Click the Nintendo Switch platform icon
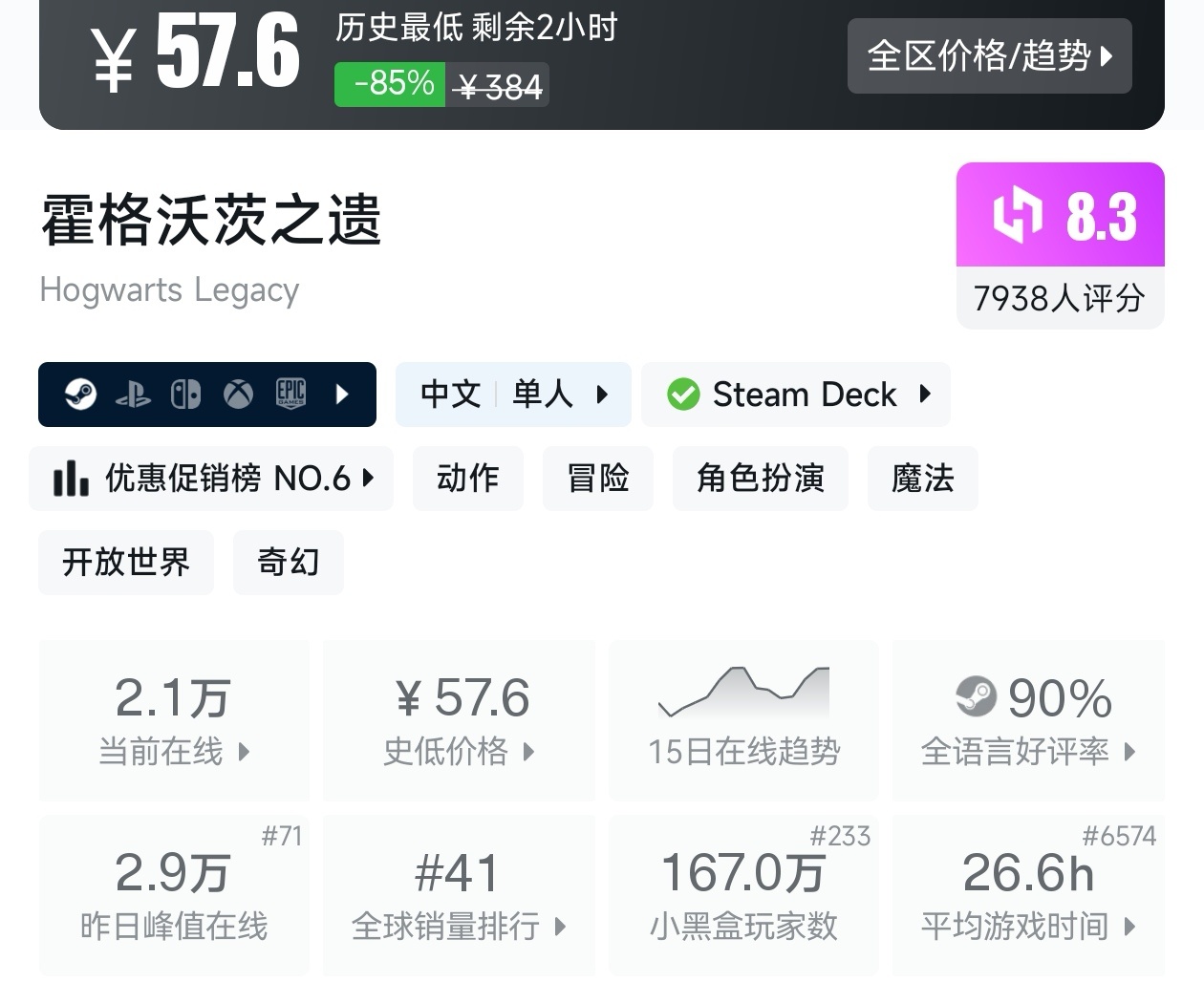1204x982 pixels. point(185,394)
